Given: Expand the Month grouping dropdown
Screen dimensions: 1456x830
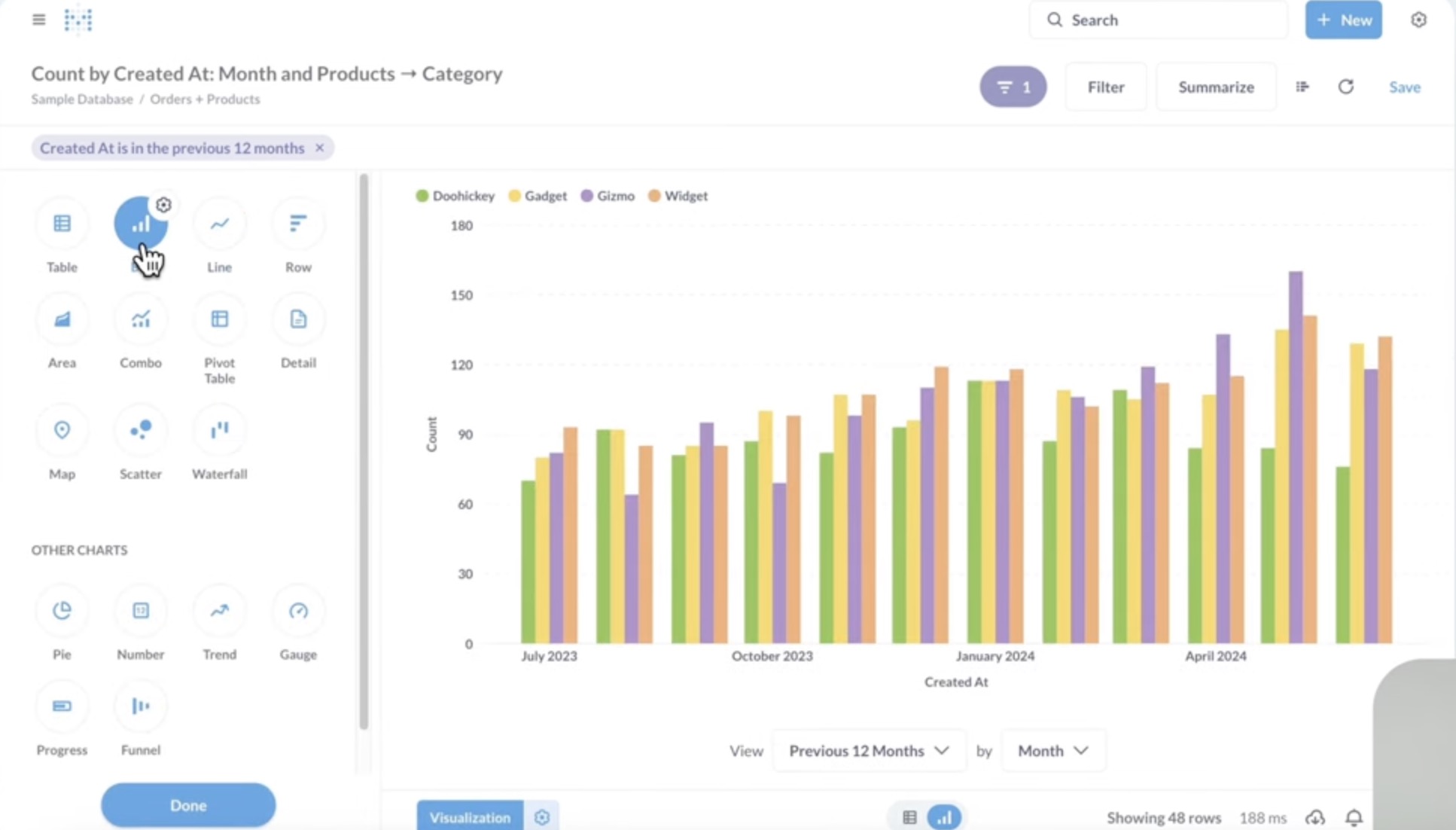Looking at the screenshot, I should [1052, 751].
